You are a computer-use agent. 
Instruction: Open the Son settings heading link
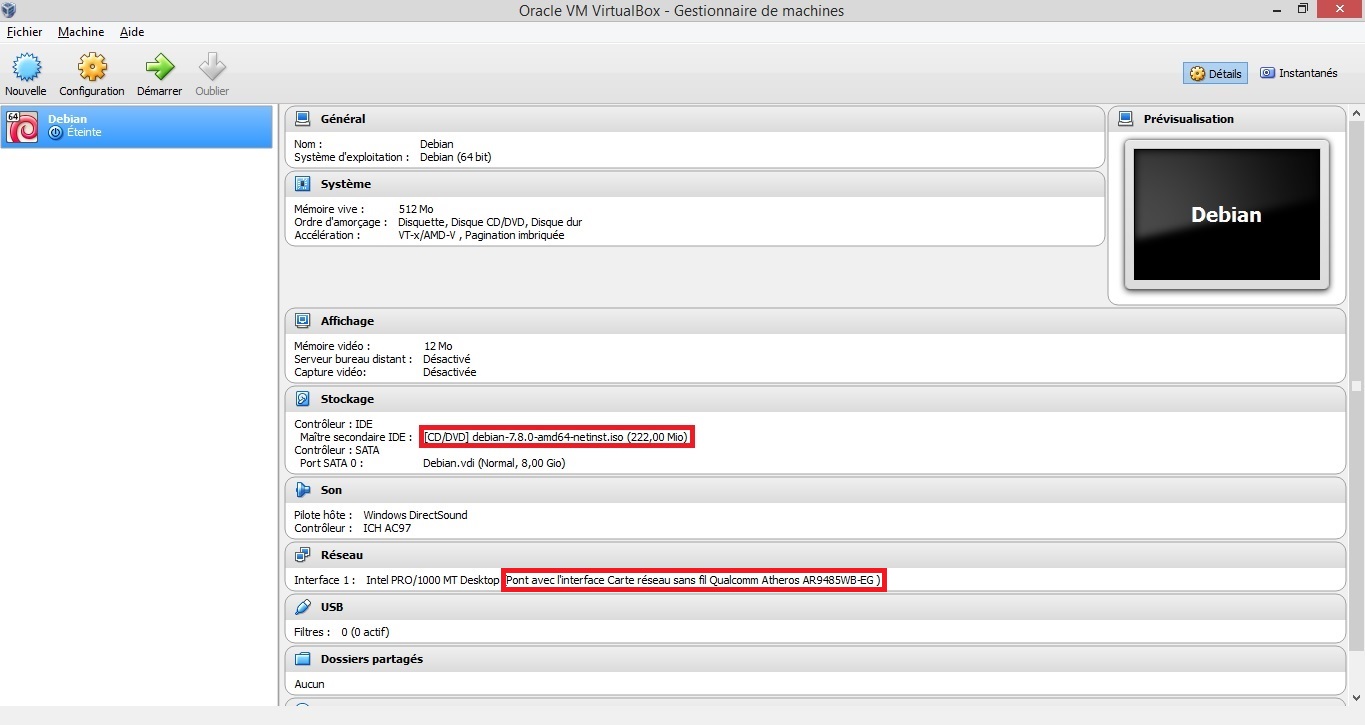tap(331, 490)
